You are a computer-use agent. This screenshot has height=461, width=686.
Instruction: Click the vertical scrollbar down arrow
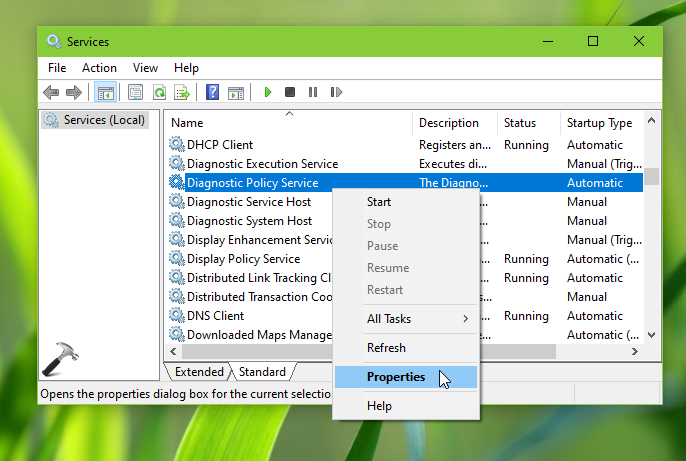(651, 336)
